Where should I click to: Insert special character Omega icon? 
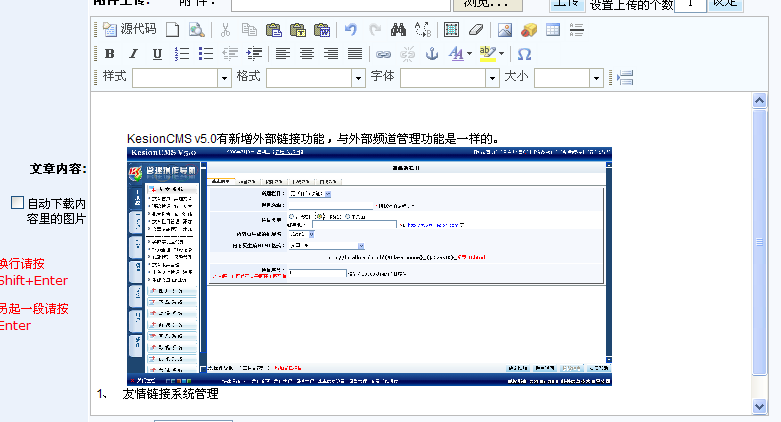(524, 54)
